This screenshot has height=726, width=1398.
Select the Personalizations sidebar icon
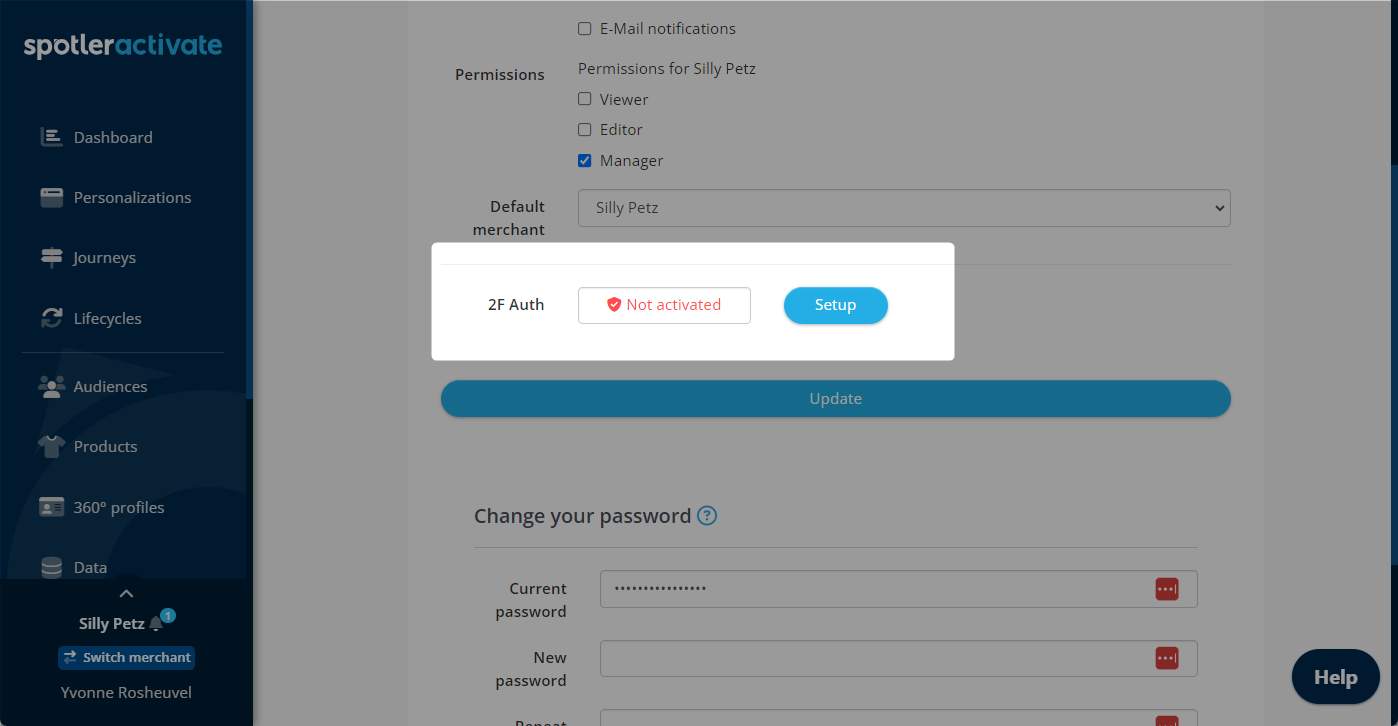coord(51,197)
